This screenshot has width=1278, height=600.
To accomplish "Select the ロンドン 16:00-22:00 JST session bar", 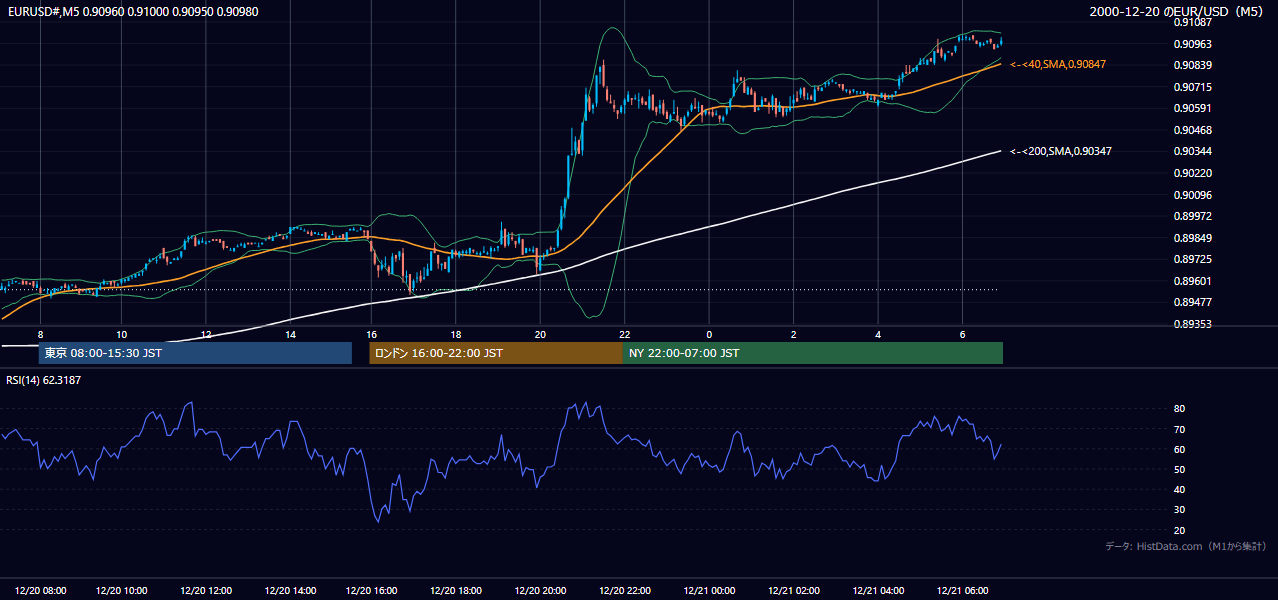I will pyautogui.click(x=496, y=353).
